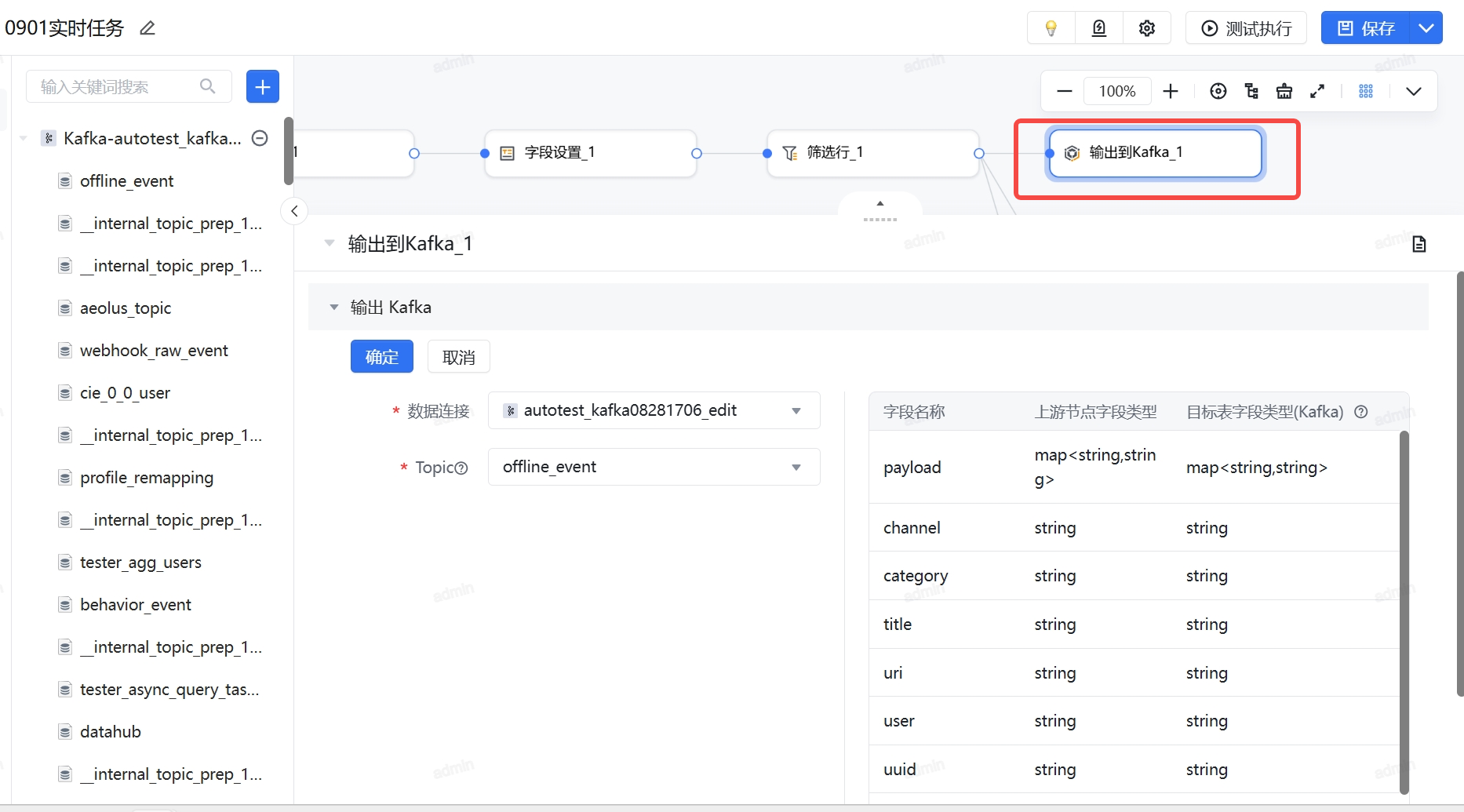Click the lightbulb tips icon

[1051, 28]
